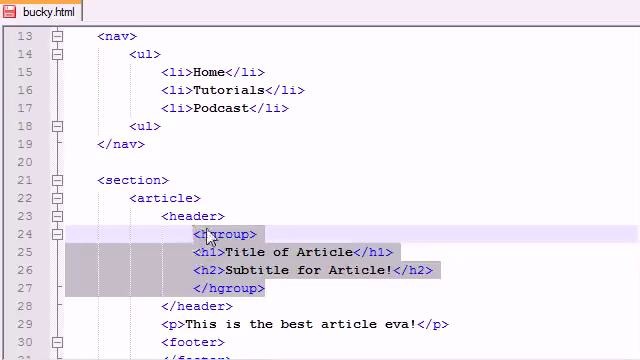640x360 pixels.
Task: Click the word Tutorials on line 16
Action: pos(229,90)
